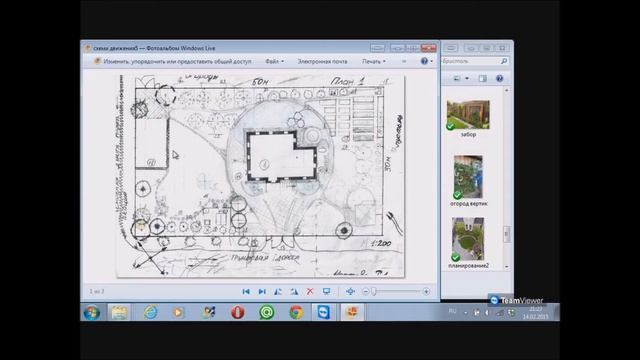Open view options dropdown arrow in Explorer
The width and height of the screenshot is (640, 360).
click(x=467, y=78)
